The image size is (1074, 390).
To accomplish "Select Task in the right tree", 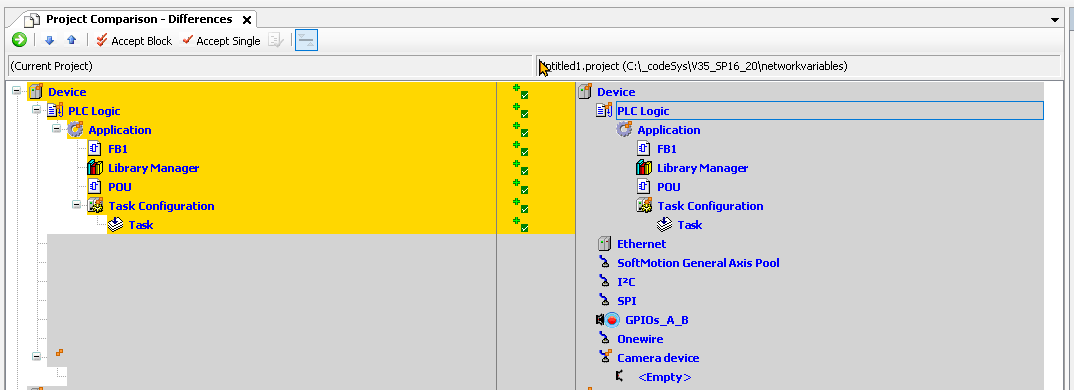I will [x=690, y=225].
